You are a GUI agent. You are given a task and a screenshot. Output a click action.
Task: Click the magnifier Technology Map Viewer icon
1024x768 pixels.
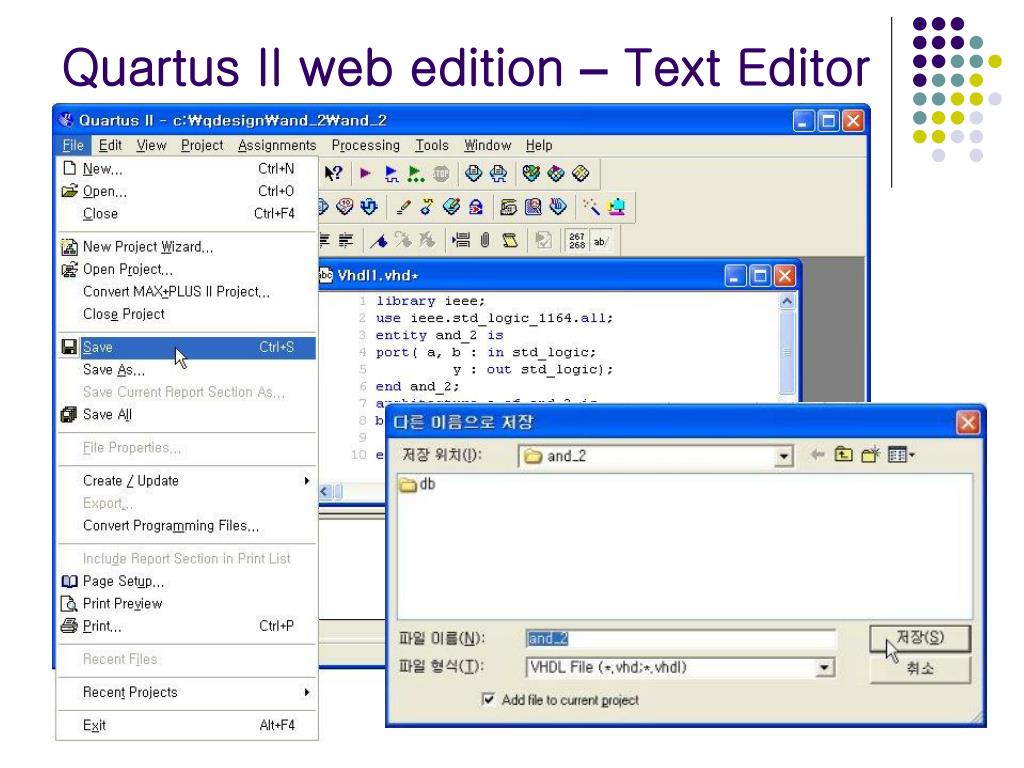[x=534, y=207]
